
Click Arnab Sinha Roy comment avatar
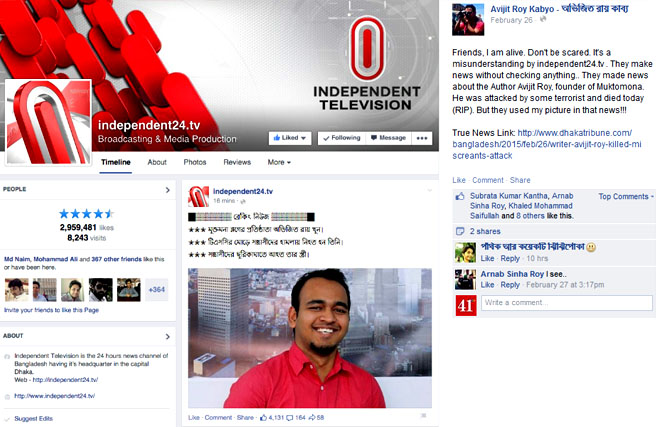click(465, 279)
